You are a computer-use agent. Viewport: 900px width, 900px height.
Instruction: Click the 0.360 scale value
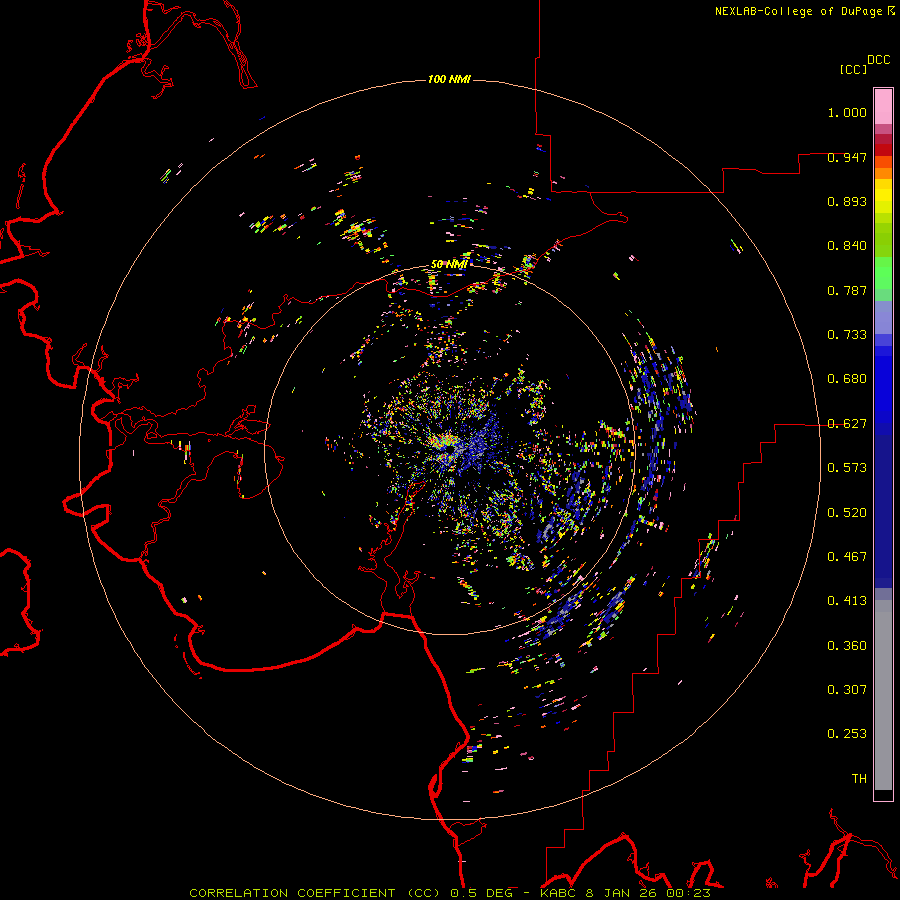pyautogui.click(x=847, y=646)
